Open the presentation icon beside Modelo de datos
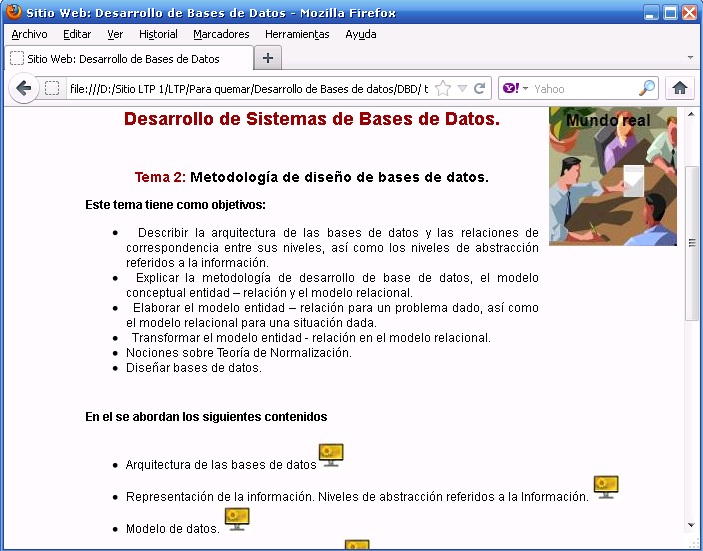The image size is (703, 551). 237,519
